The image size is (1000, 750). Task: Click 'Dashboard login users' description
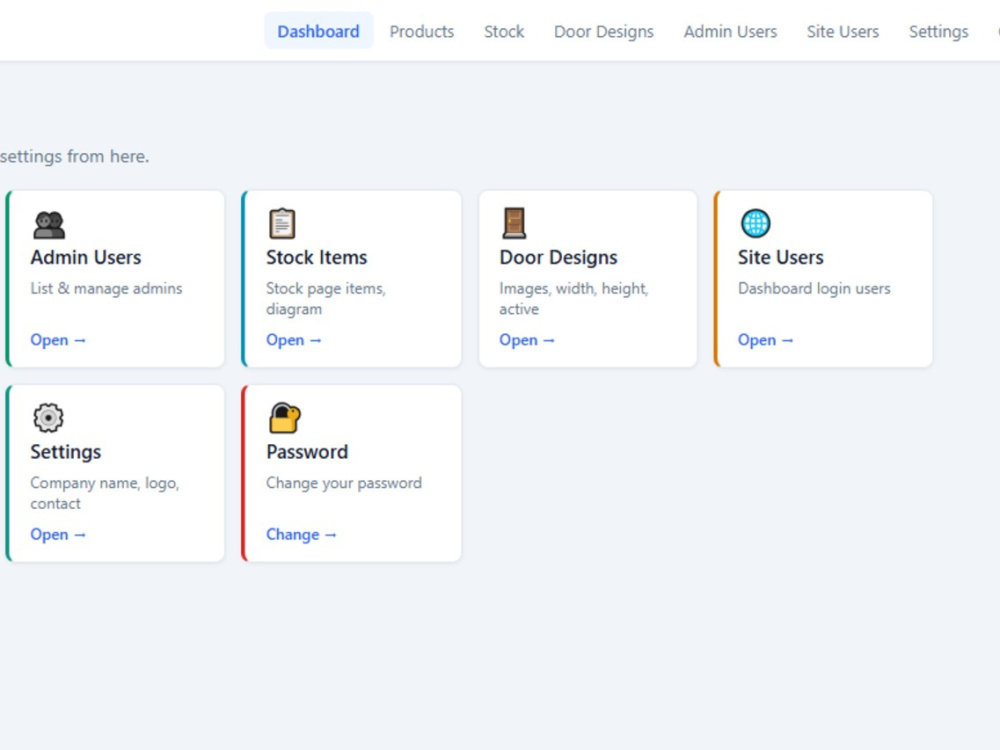[x=814, y=288]
